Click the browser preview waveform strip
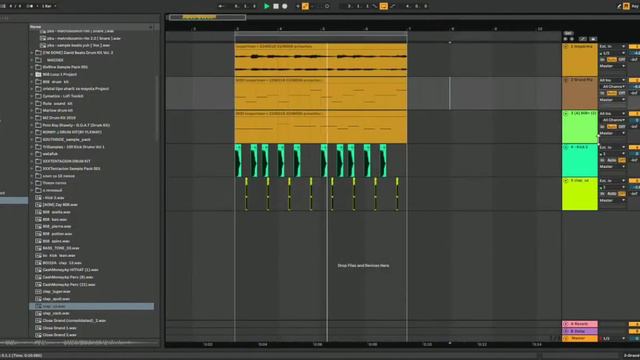 [x=80, y=342]
